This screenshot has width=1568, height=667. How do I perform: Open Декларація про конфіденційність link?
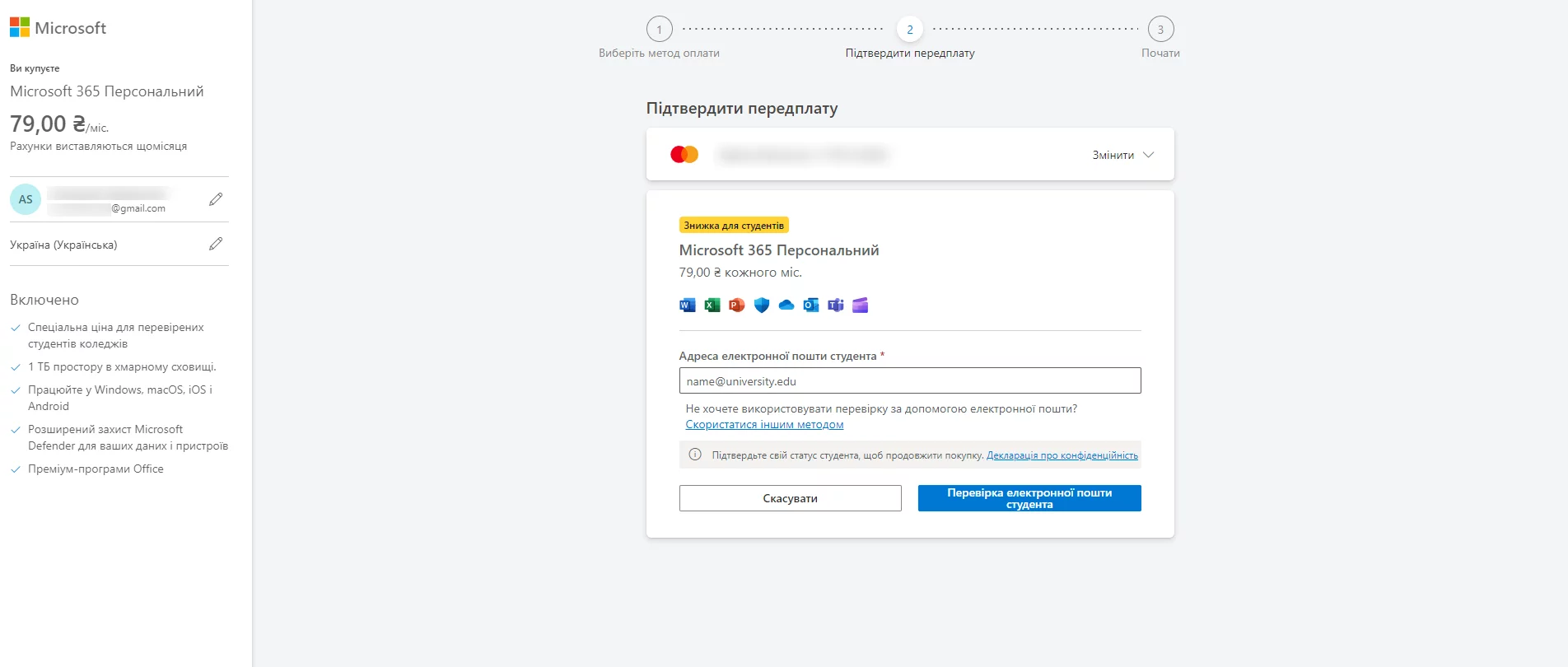click(1062, 455)
